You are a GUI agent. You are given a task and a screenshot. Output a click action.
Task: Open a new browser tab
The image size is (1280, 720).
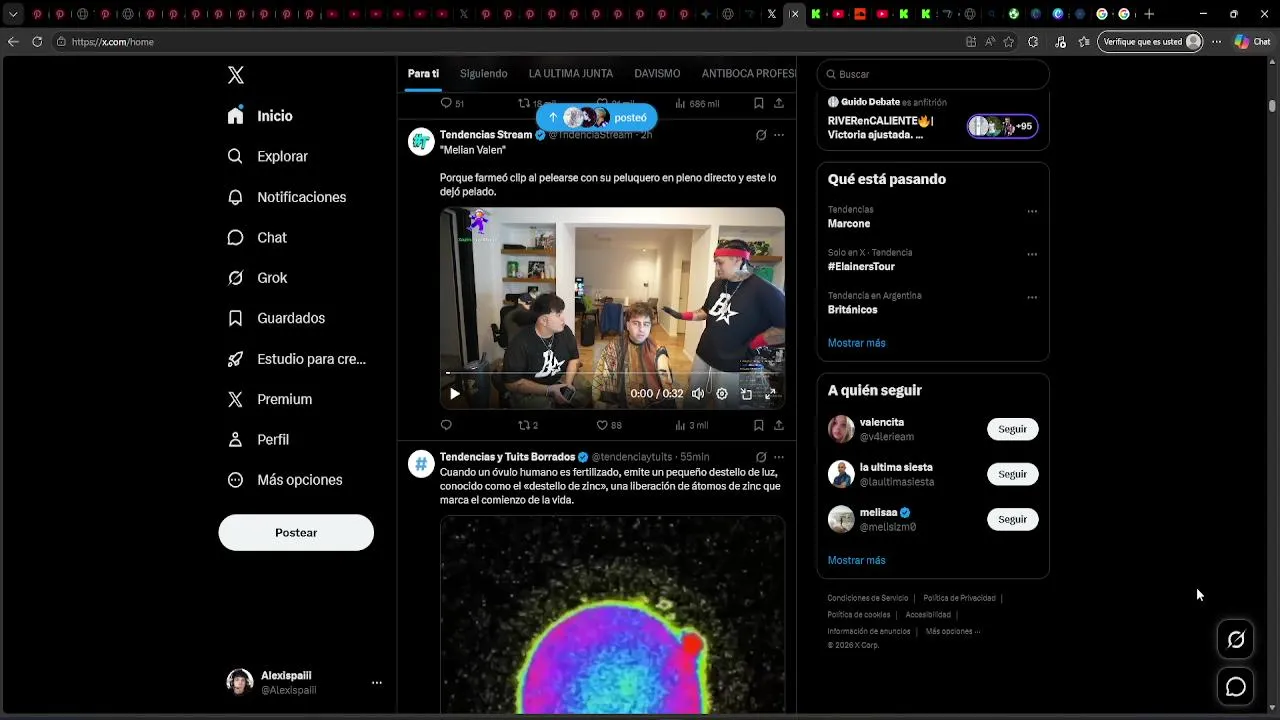[x=1149, y=14]
